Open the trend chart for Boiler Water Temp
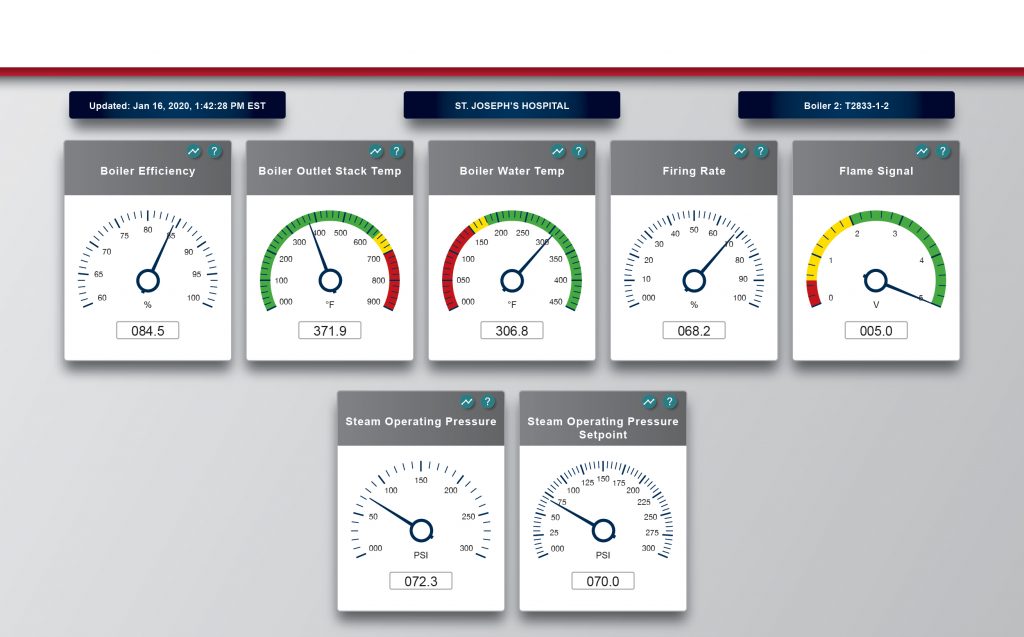 tap(557, 152)
